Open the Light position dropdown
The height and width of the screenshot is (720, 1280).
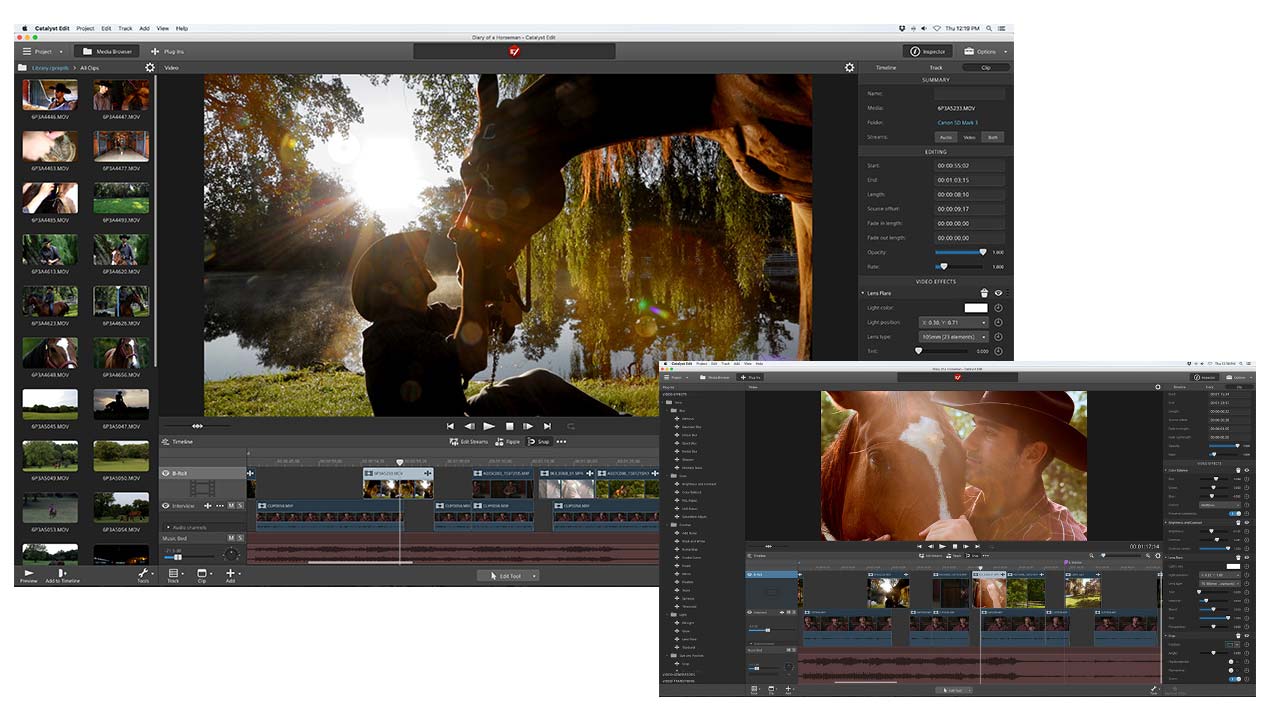click(x=953, y=323)
